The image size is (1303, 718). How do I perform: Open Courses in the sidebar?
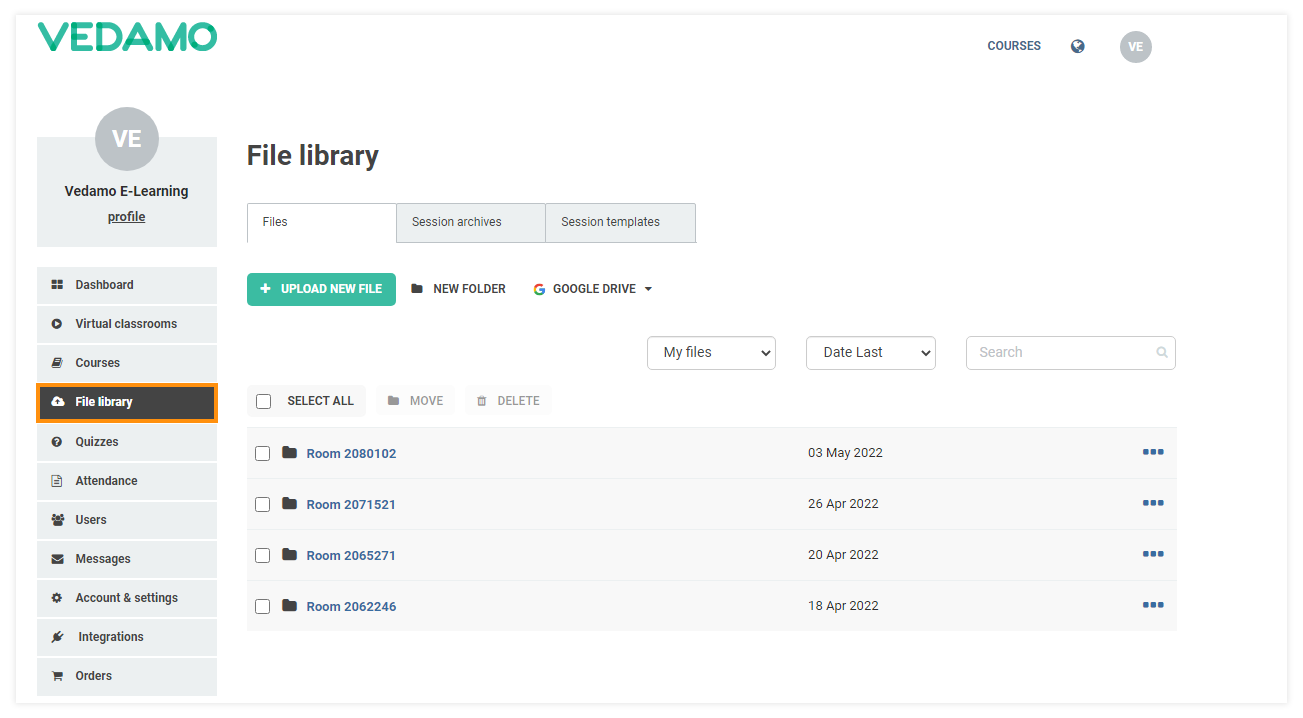(x=127, y=363)
